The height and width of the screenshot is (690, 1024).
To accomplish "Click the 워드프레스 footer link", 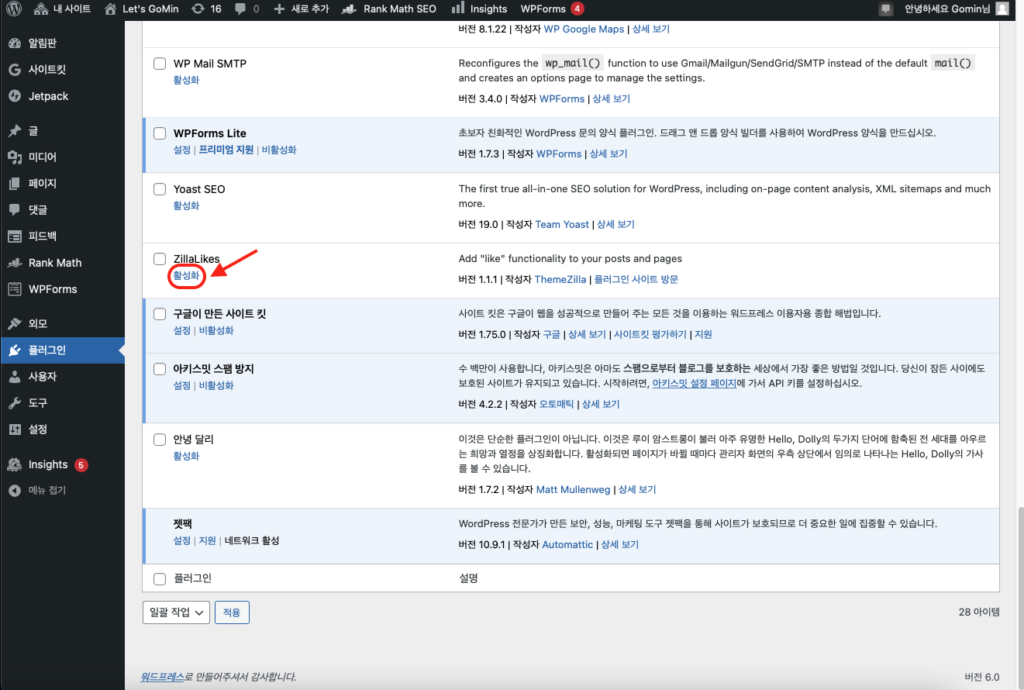I will tap(162, 677).
